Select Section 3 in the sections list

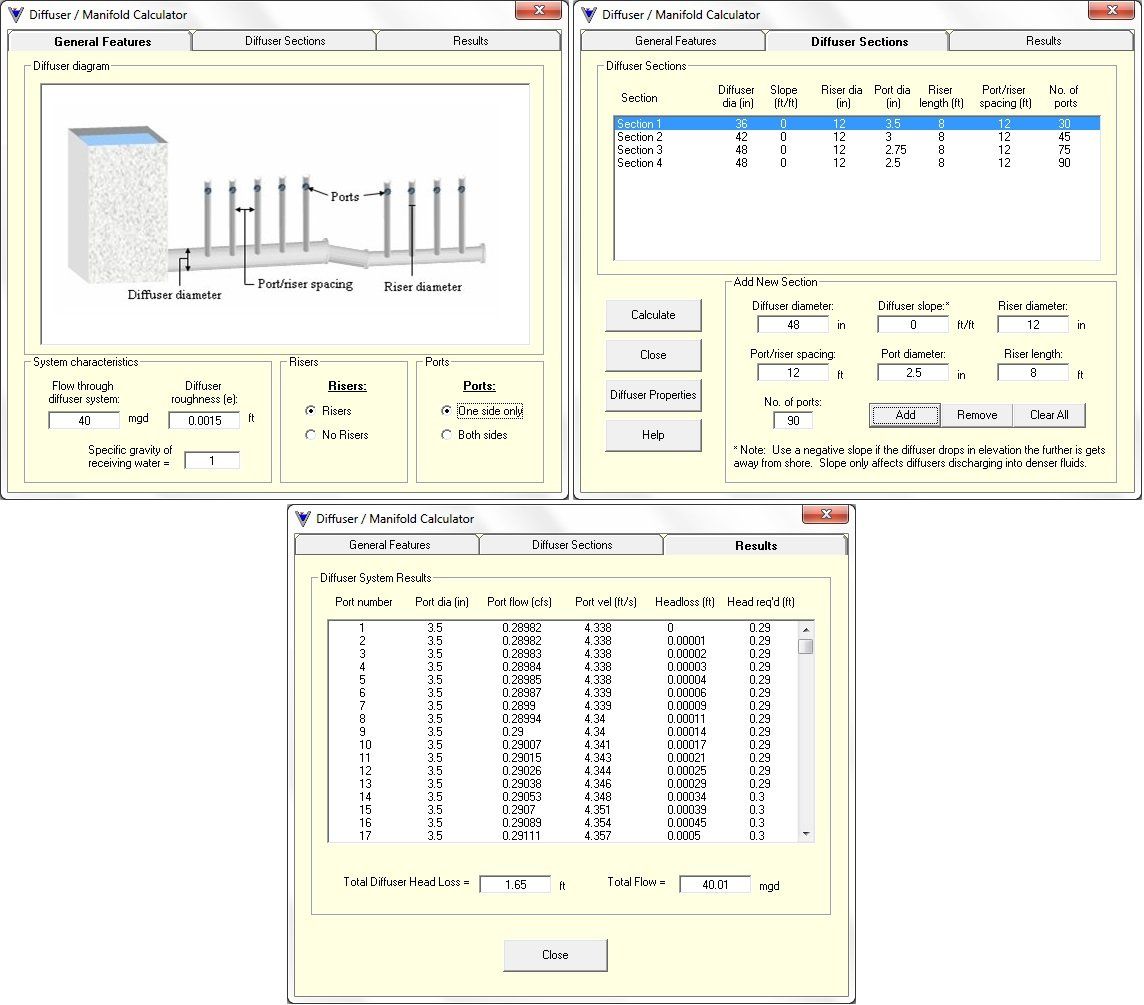[700, 150]
